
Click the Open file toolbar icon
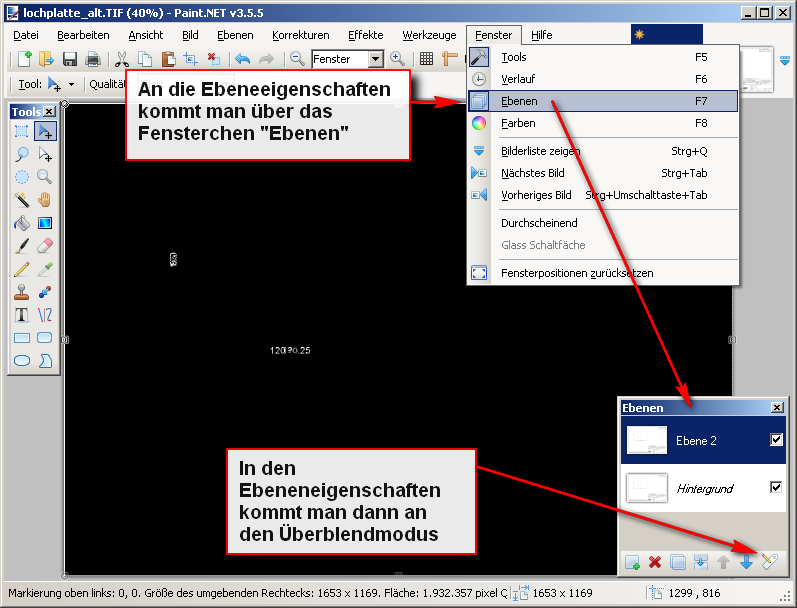pyautogui.click(x=46, y=59)
